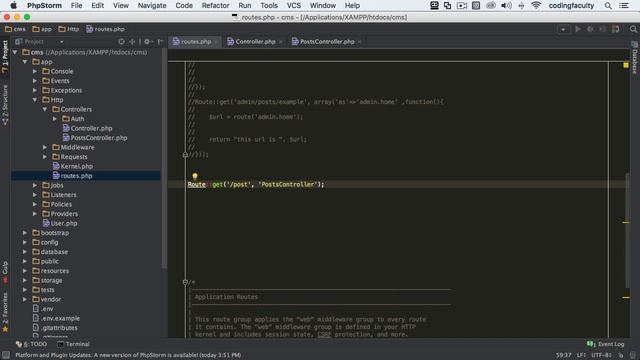This screenshot has height=360, width=640.
Task: Open Project panel settings gear
Action: (x=147, y=42)
